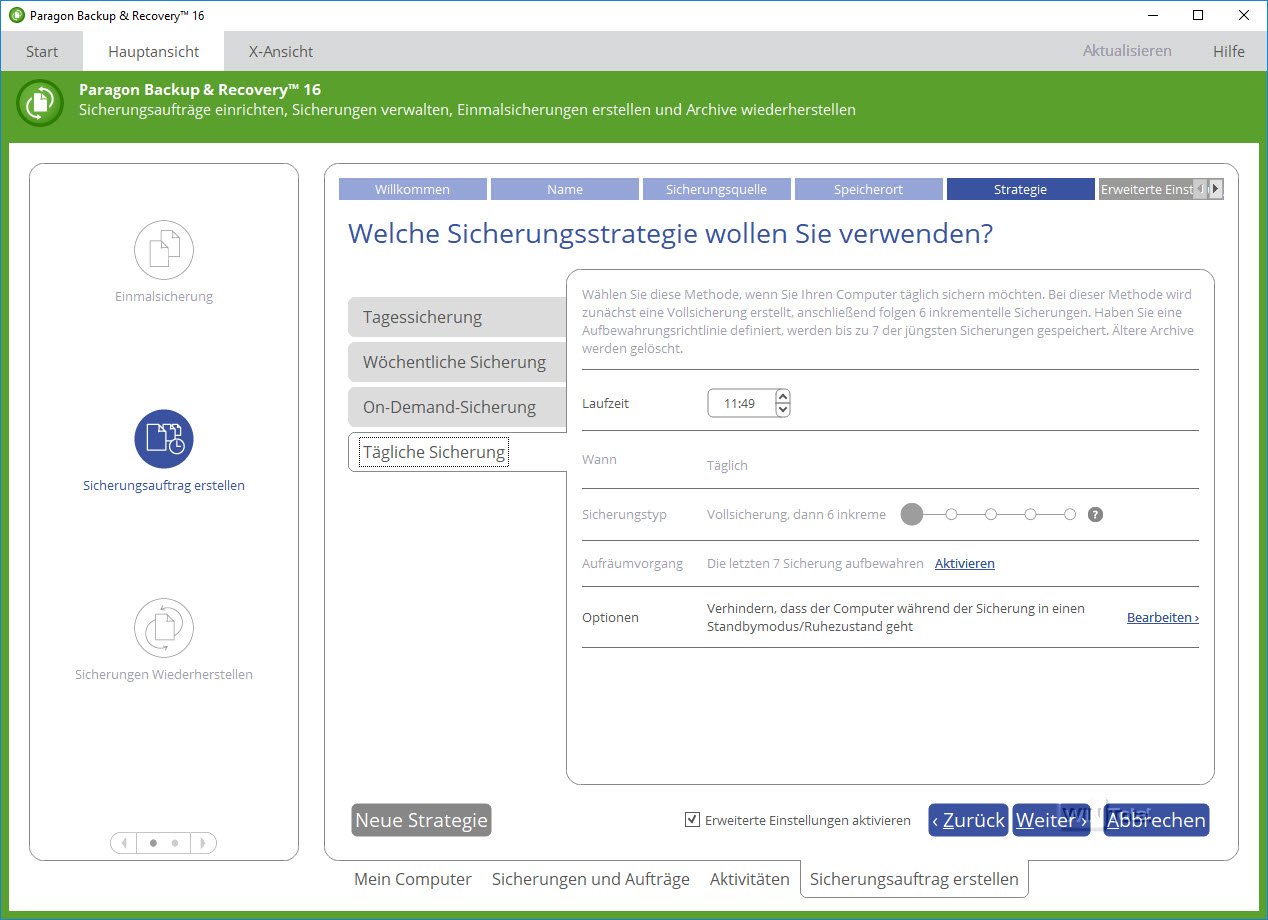Screen dimensions: 1268x920
Task: Click sidebar pager left arrow
Action: point(123,843)
